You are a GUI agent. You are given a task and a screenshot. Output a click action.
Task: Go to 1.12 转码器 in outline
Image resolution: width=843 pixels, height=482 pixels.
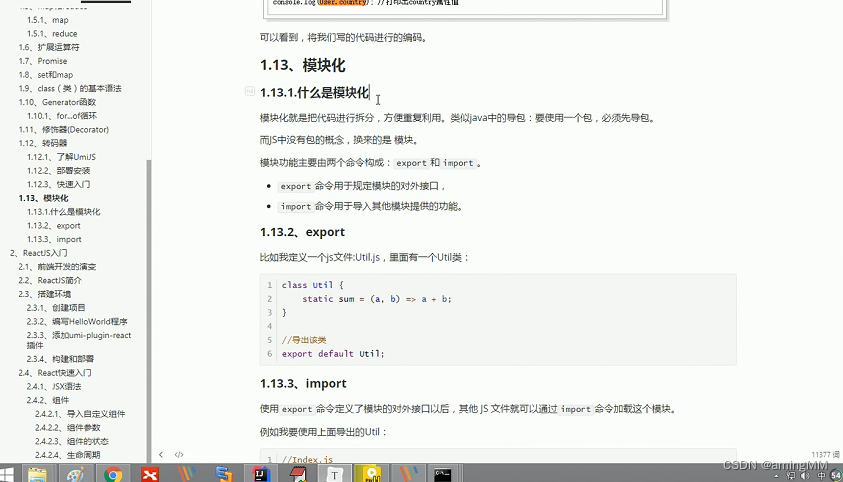42,143
